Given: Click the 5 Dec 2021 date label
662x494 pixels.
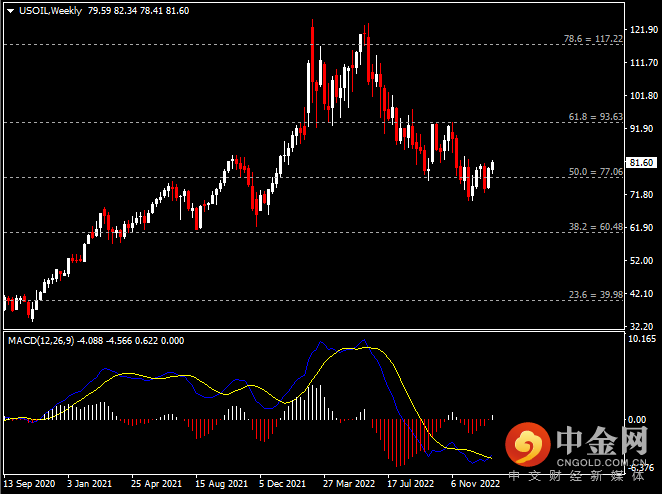Looking at the screenshot, I should pos(282,483).
